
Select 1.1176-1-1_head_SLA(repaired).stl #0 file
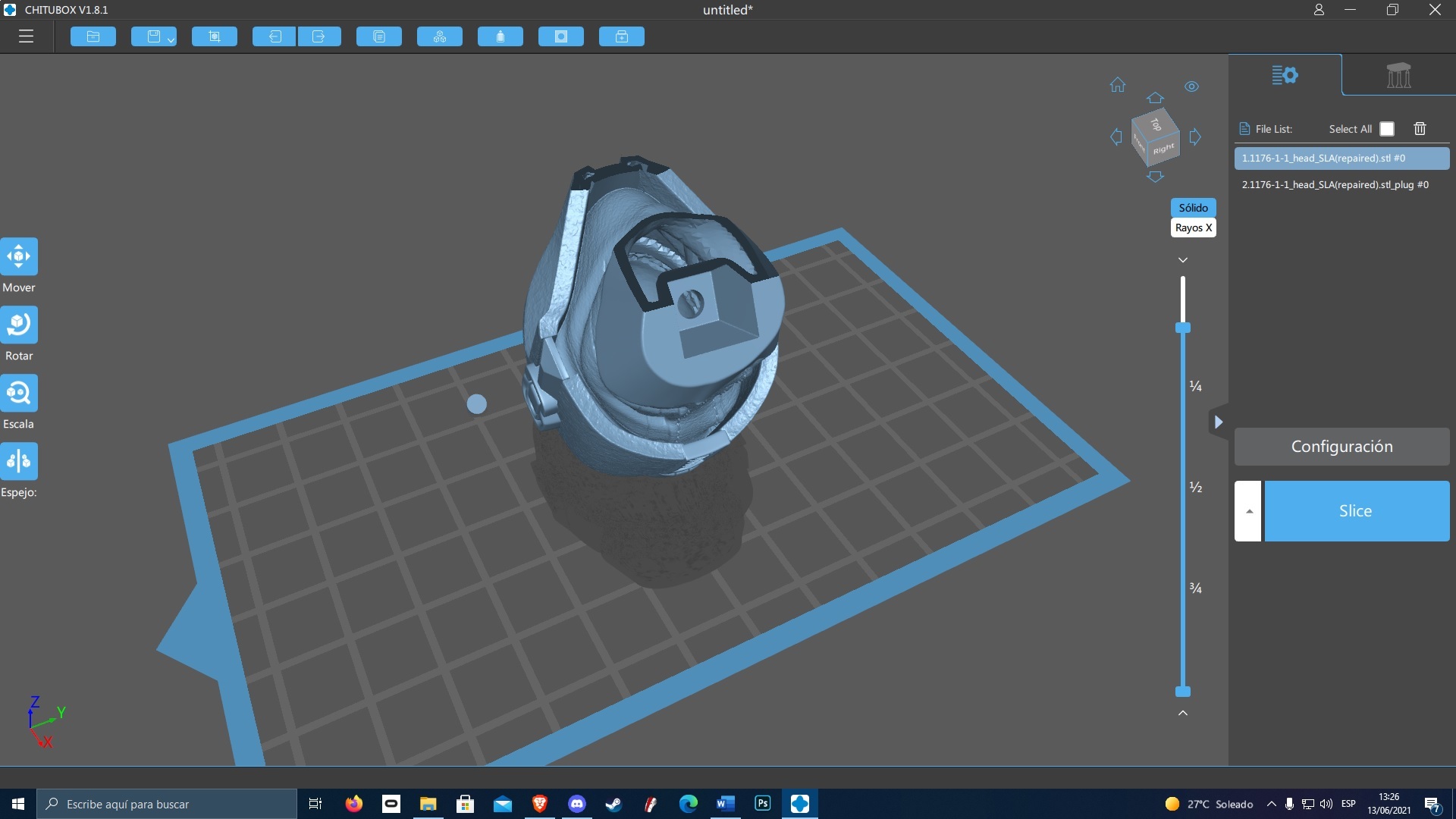click(x=1342, y=158)
